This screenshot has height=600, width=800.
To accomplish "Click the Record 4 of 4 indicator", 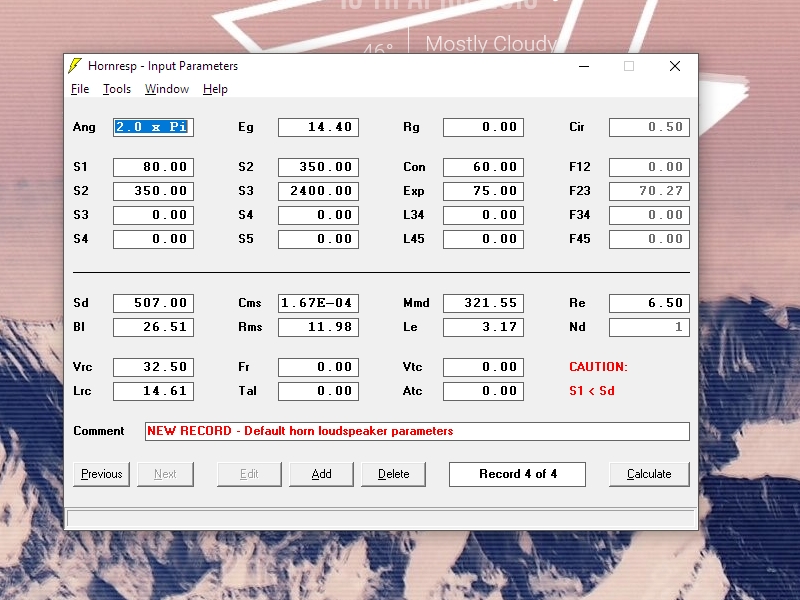I will [517, 474].
